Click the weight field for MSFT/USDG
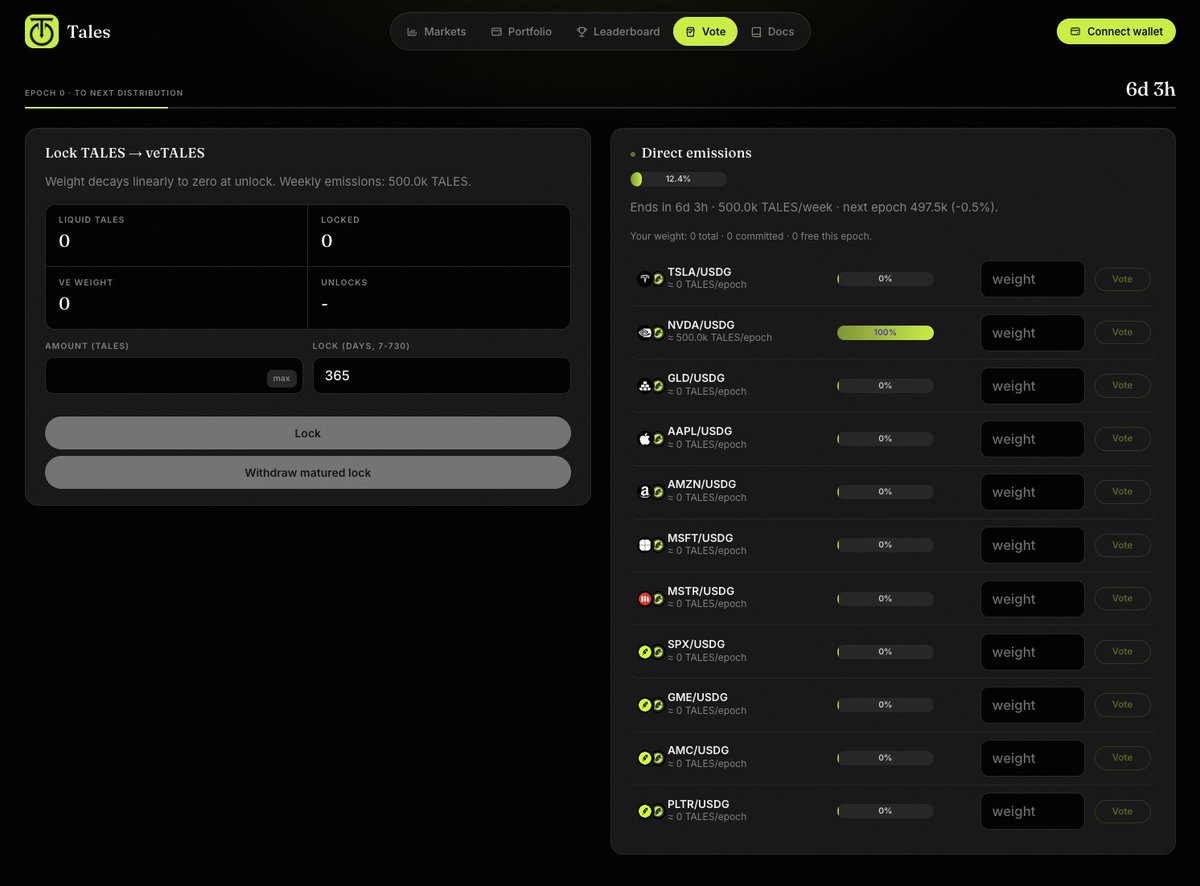The image size is (1200, 886). coord(1033,545)
